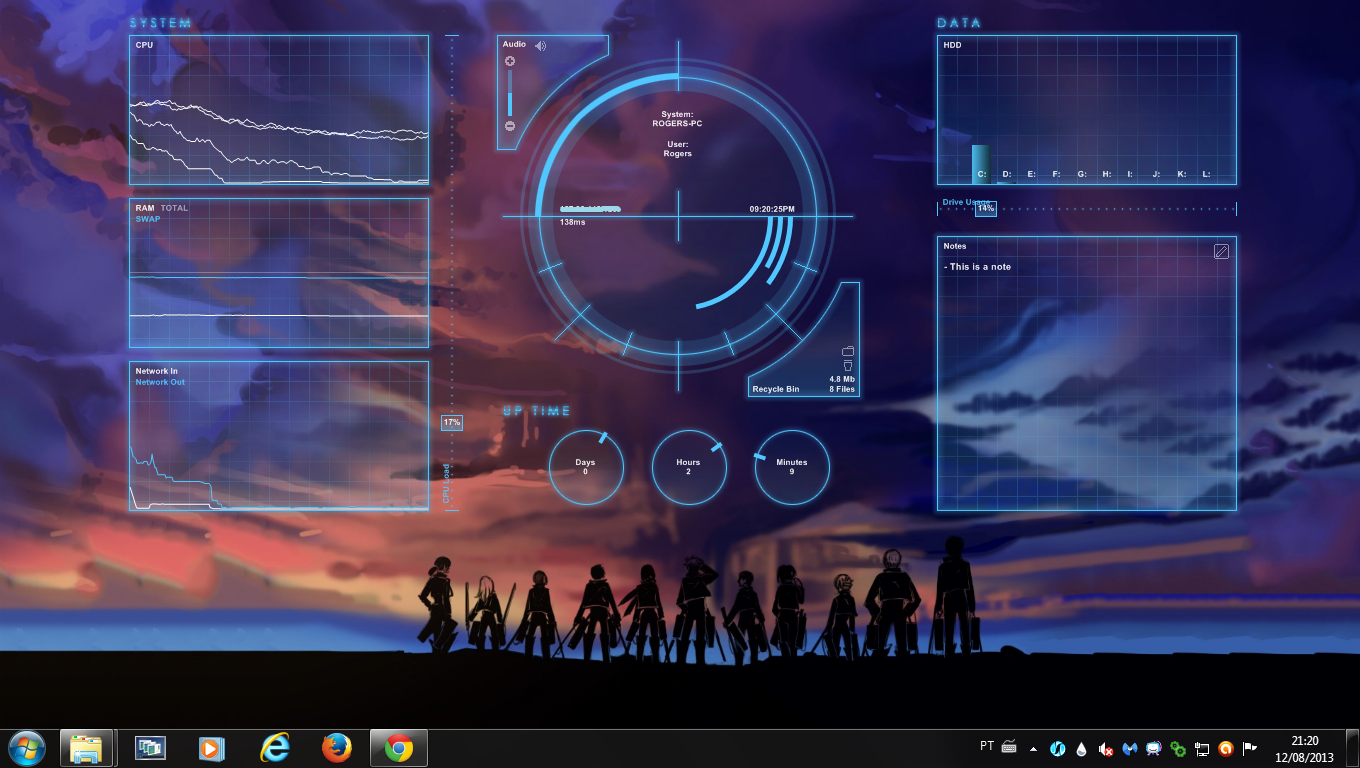This screenshot has width=1360, height=768.
Task: Open the network connection tray icon
Action: pyautogui.click(x=1202, y=748)
